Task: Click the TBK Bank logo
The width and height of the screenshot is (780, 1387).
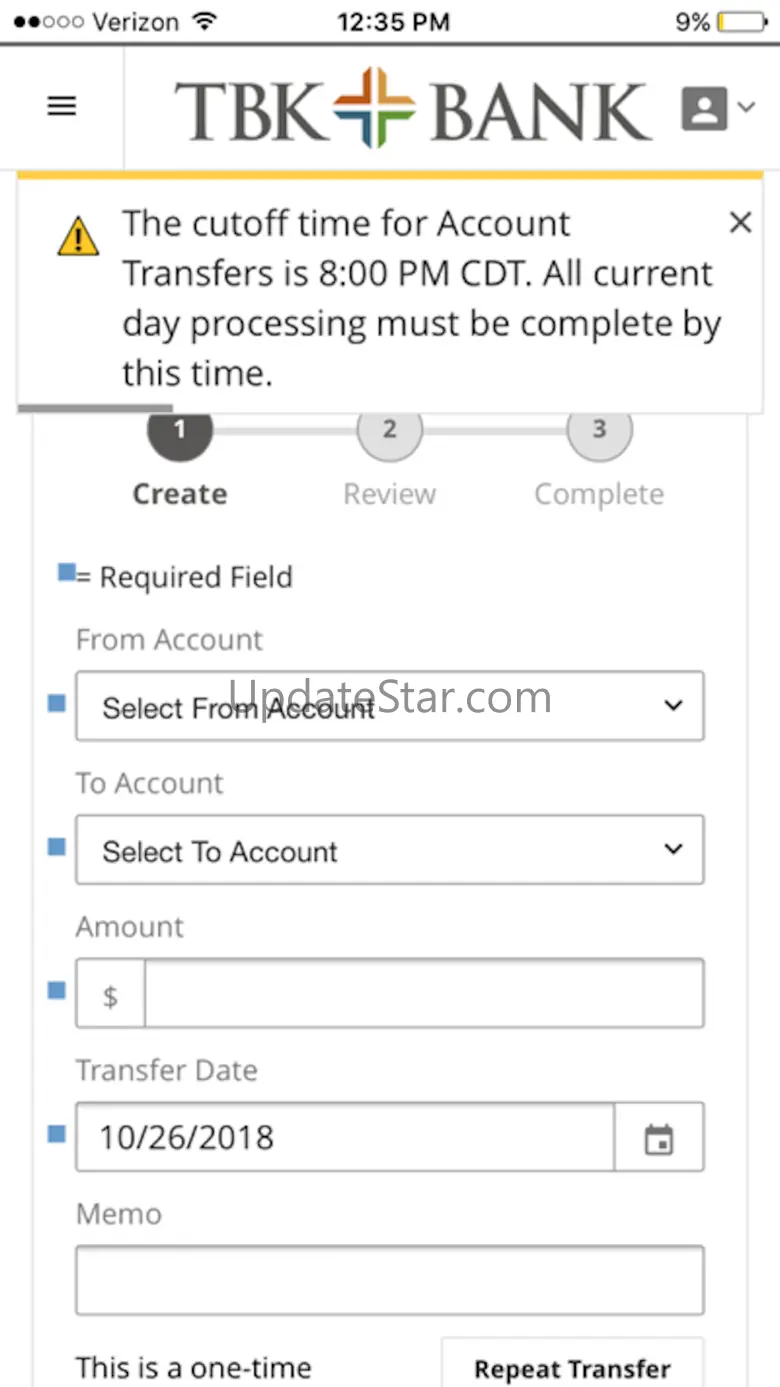Action: pyautogui.click(x=413, y=108)
